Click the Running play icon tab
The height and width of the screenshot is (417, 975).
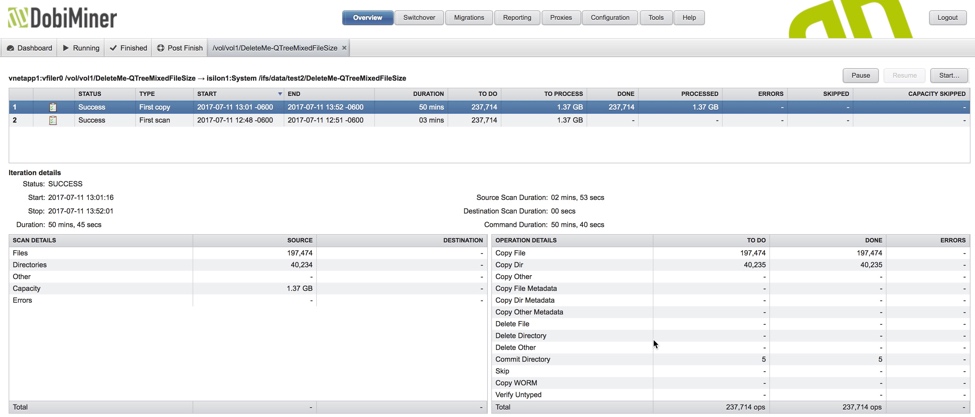pos(81,48)
